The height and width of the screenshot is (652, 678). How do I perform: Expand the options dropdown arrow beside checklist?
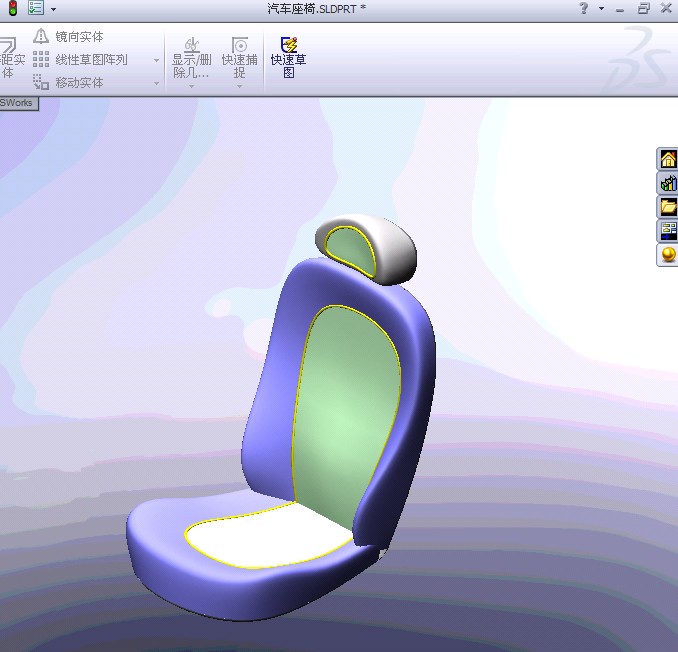[x=53, y=9]
